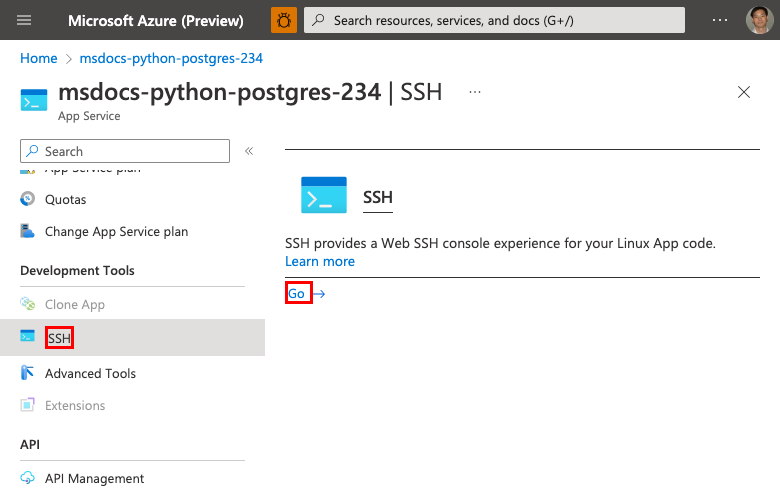
Task: Click the bug feedback icon
Action: click(284, 20)
